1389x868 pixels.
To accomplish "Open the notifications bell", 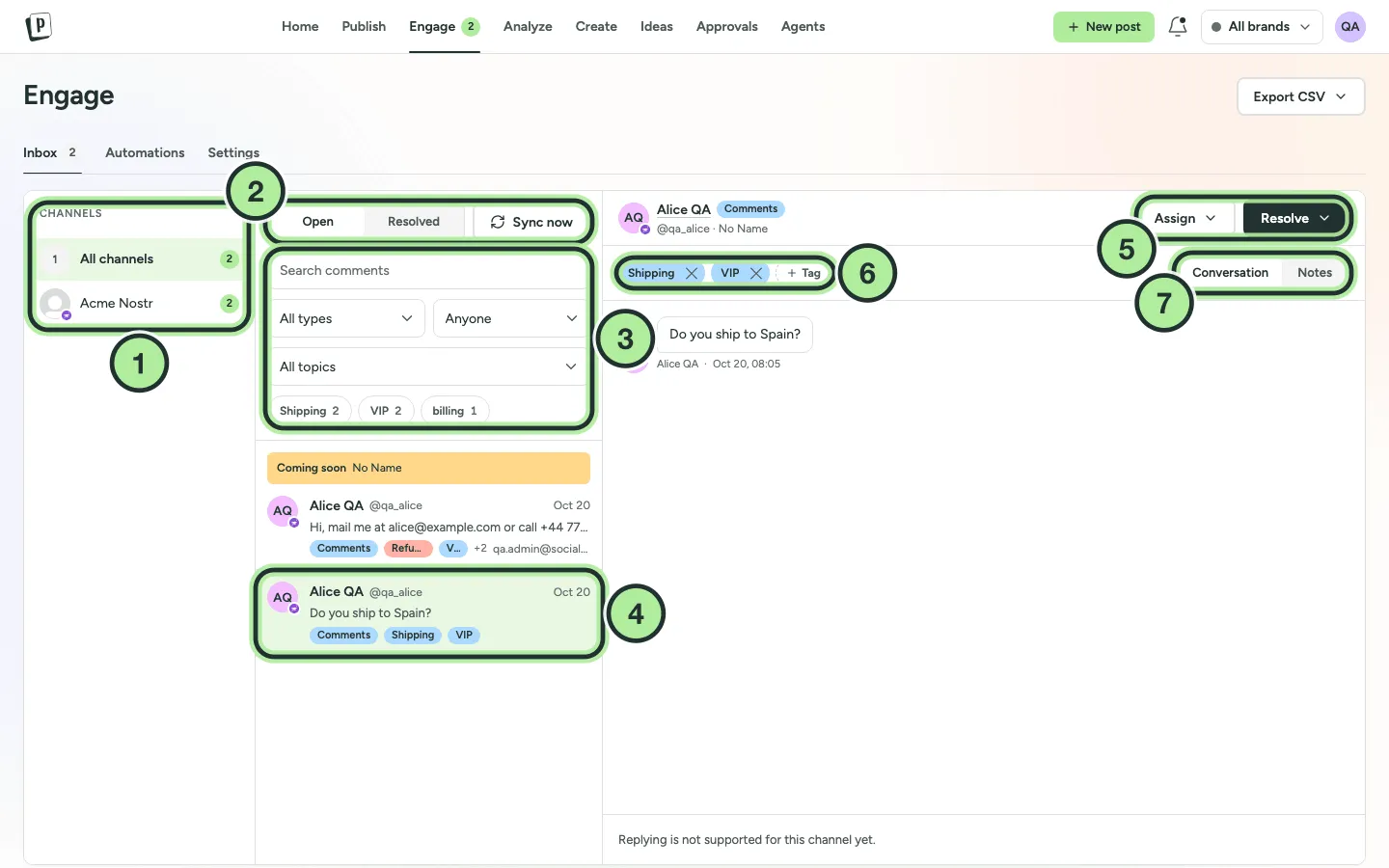I will (x=1177, y=27).
